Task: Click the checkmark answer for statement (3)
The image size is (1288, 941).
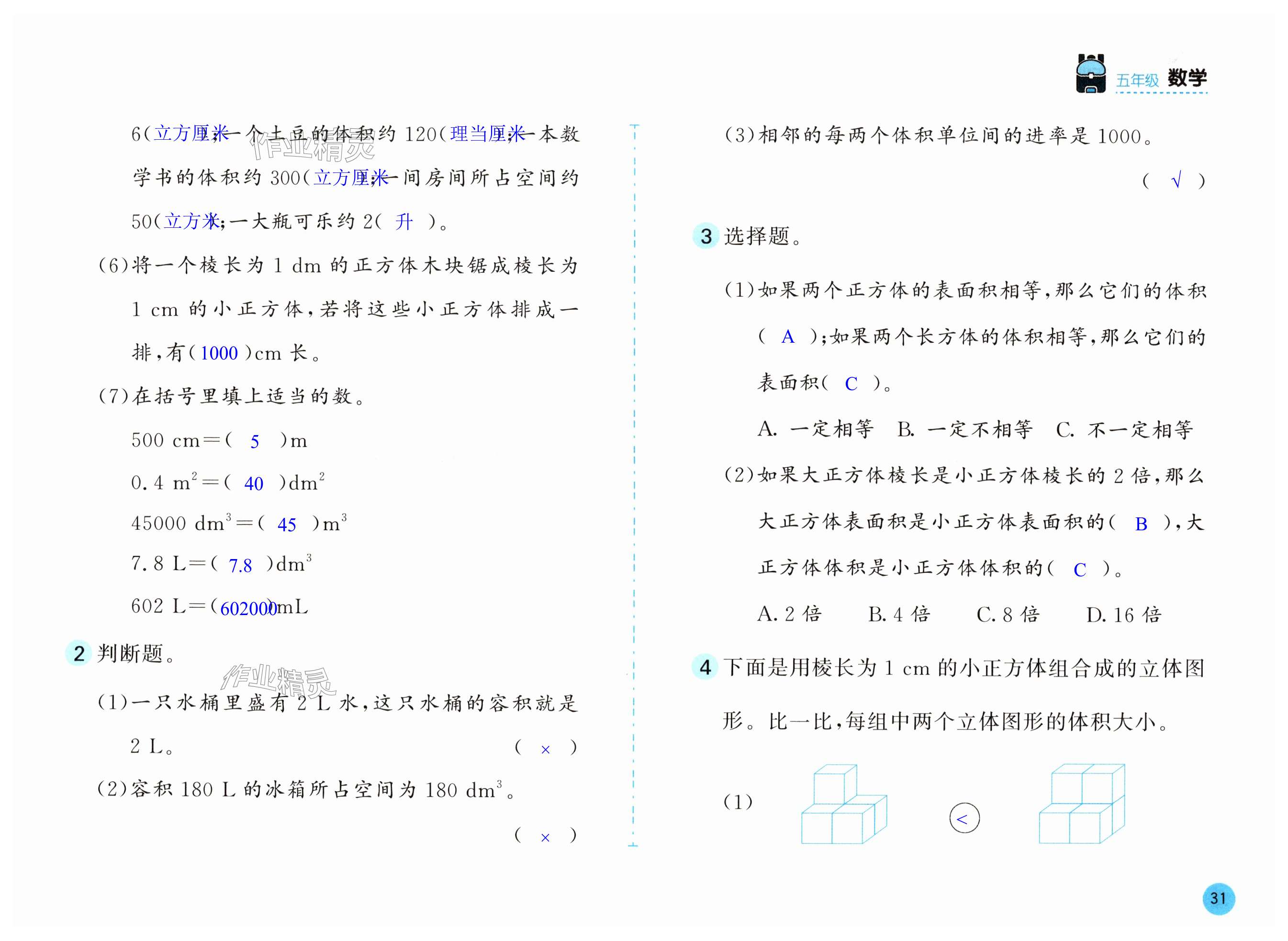Action: [x=1176, y=180]
